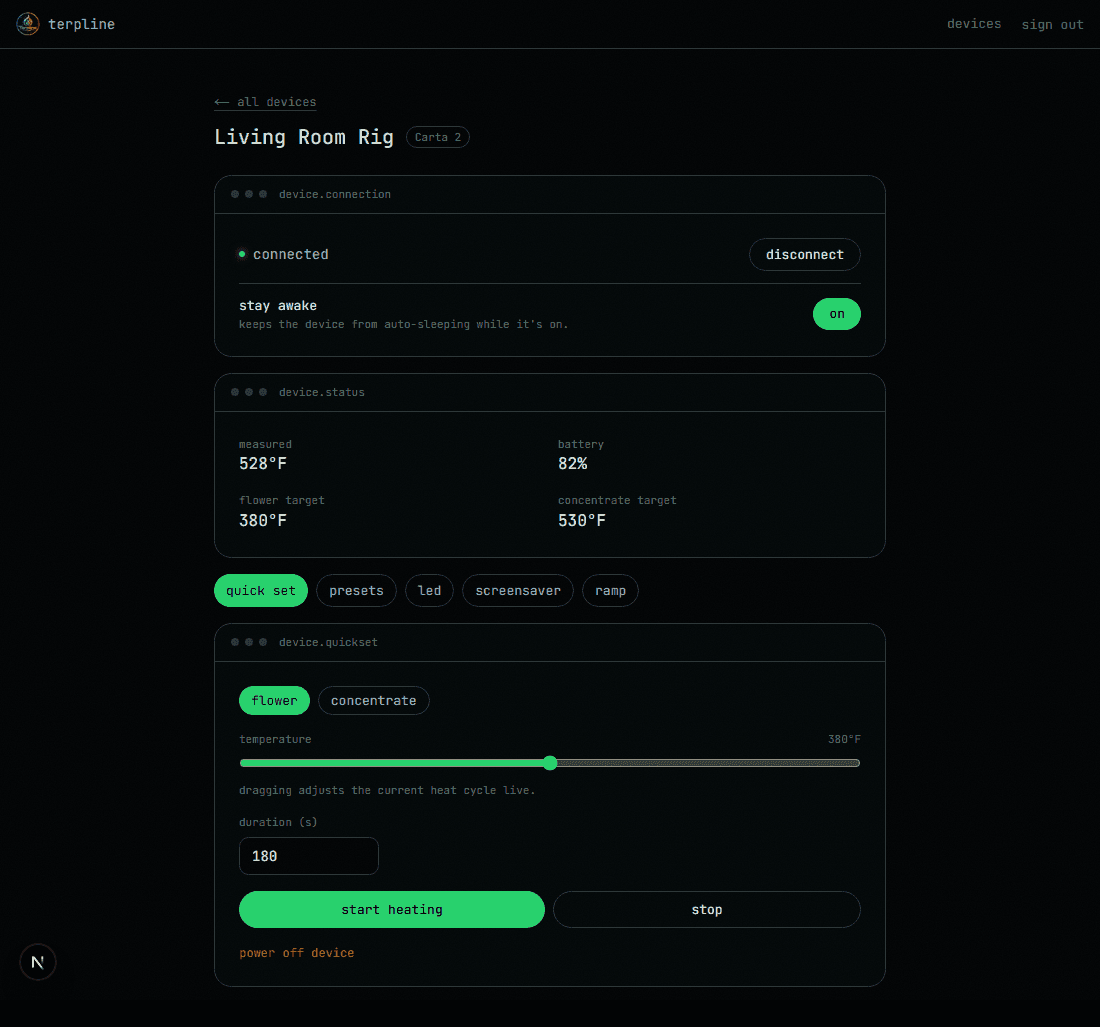Open the led tab

[429, 591]
